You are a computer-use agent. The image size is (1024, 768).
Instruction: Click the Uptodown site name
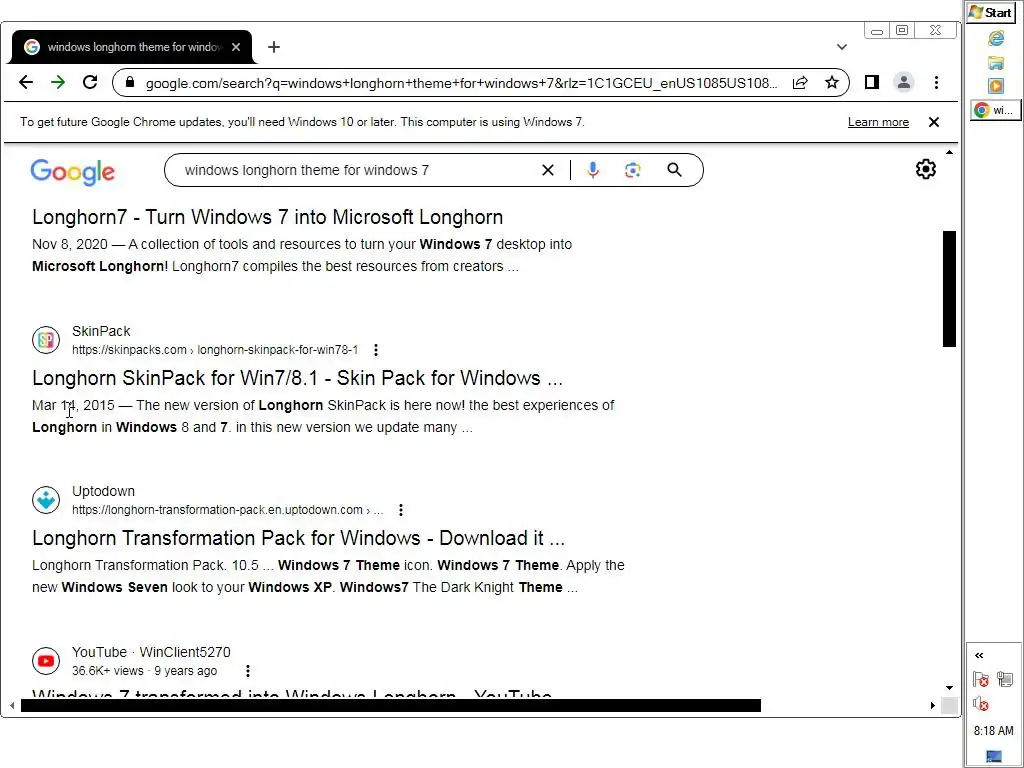point(103,491)
